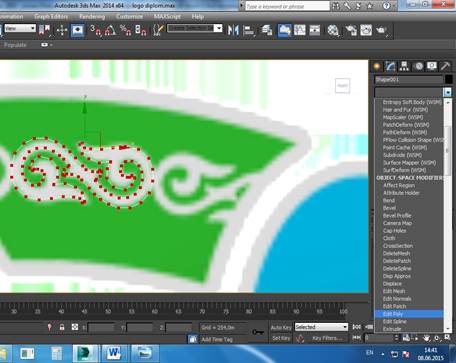The width and height of the screenshot is (456, 363).
Task: Click the Microsoft Word taskbar icon
Action: pos(114,354)
